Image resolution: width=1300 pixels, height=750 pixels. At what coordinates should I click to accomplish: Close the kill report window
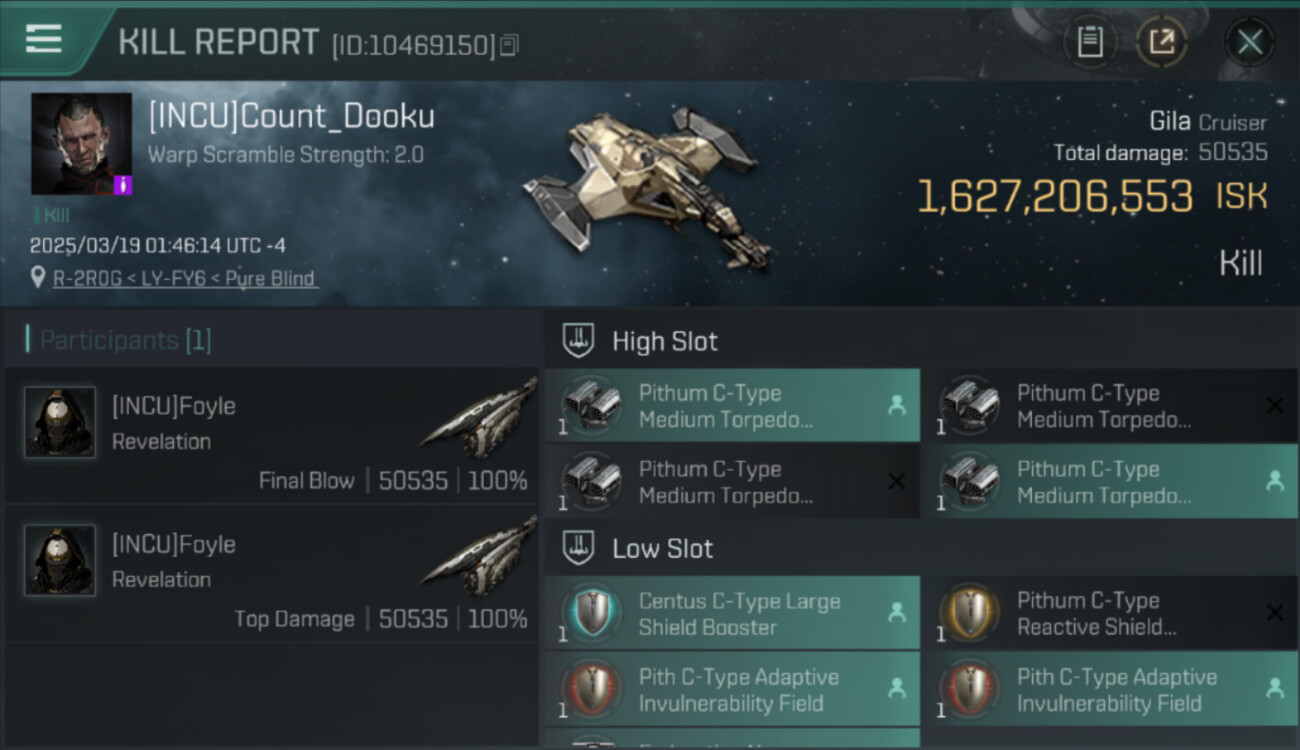click(1249, 42)
